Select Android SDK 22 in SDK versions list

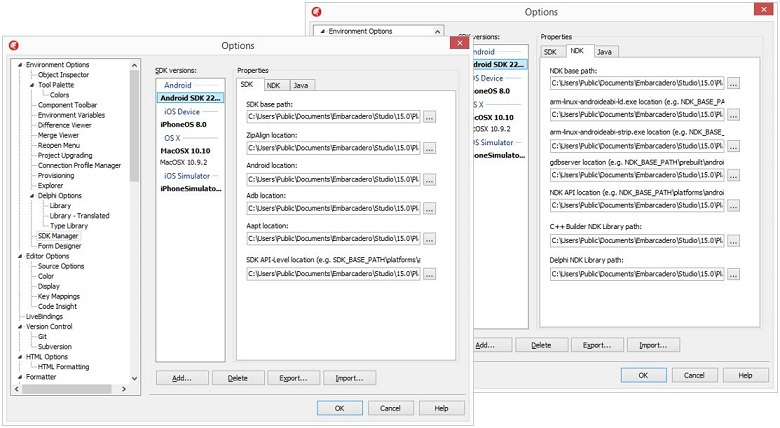coord(190,98)
